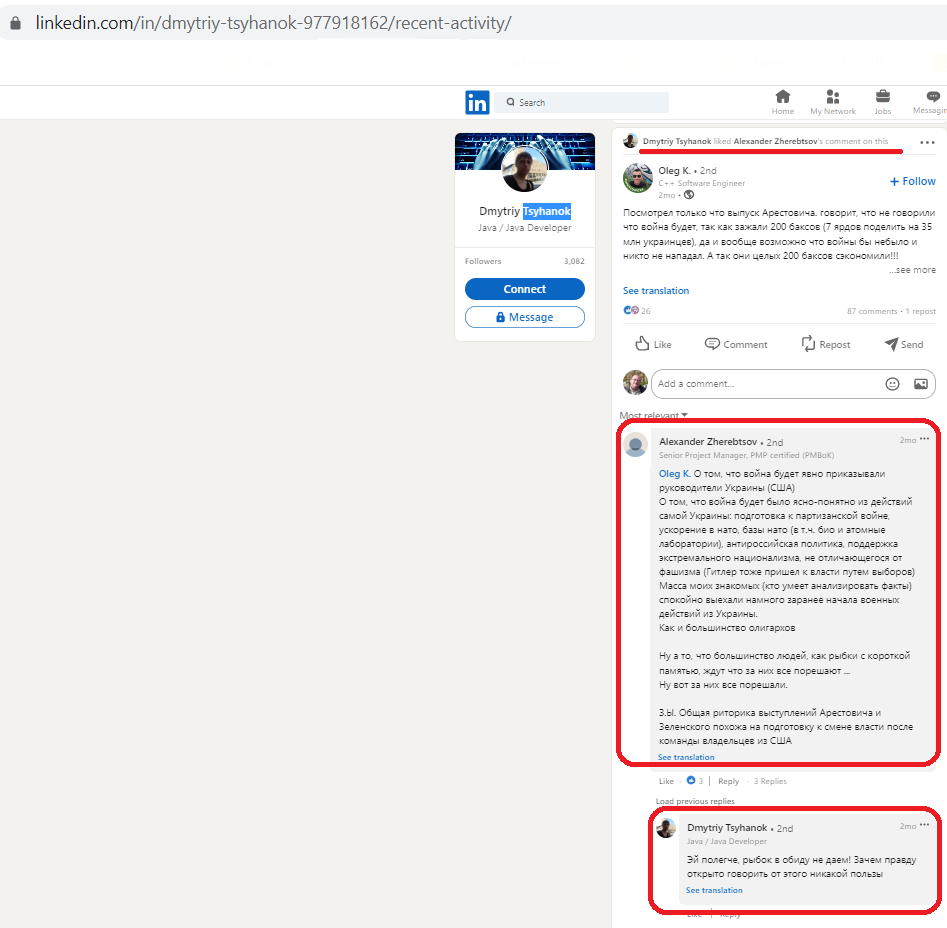
Task: Load previous replies
Action: pos(695,801)
